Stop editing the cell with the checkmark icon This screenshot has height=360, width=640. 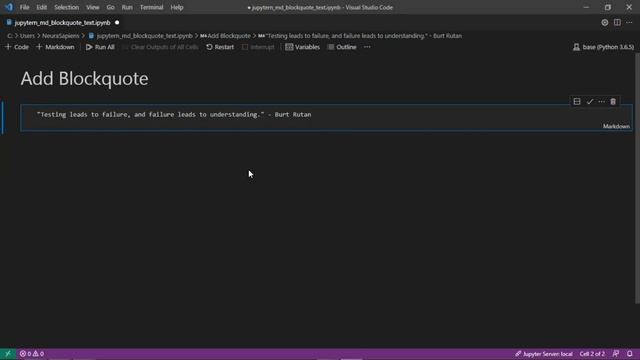pos(589,102)
